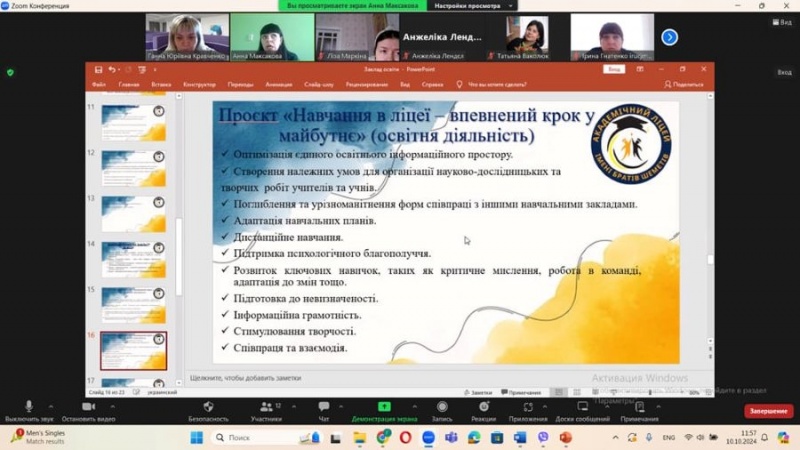Open the Безопасность shield icon
800x450 pixels.
208,409
